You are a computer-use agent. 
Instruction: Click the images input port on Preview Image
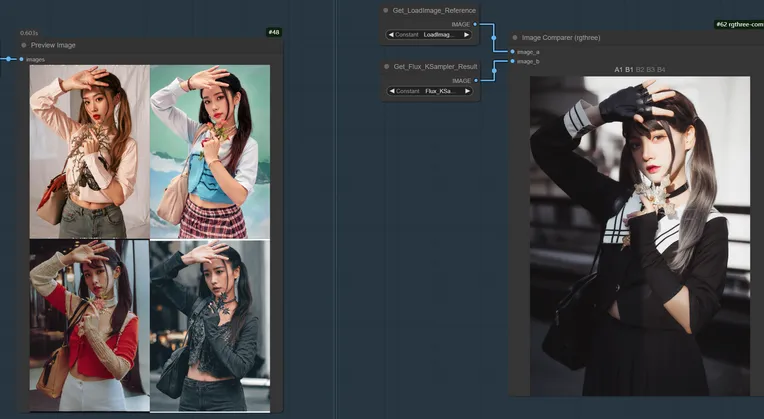pyautogui.click(x=21, y=59)
